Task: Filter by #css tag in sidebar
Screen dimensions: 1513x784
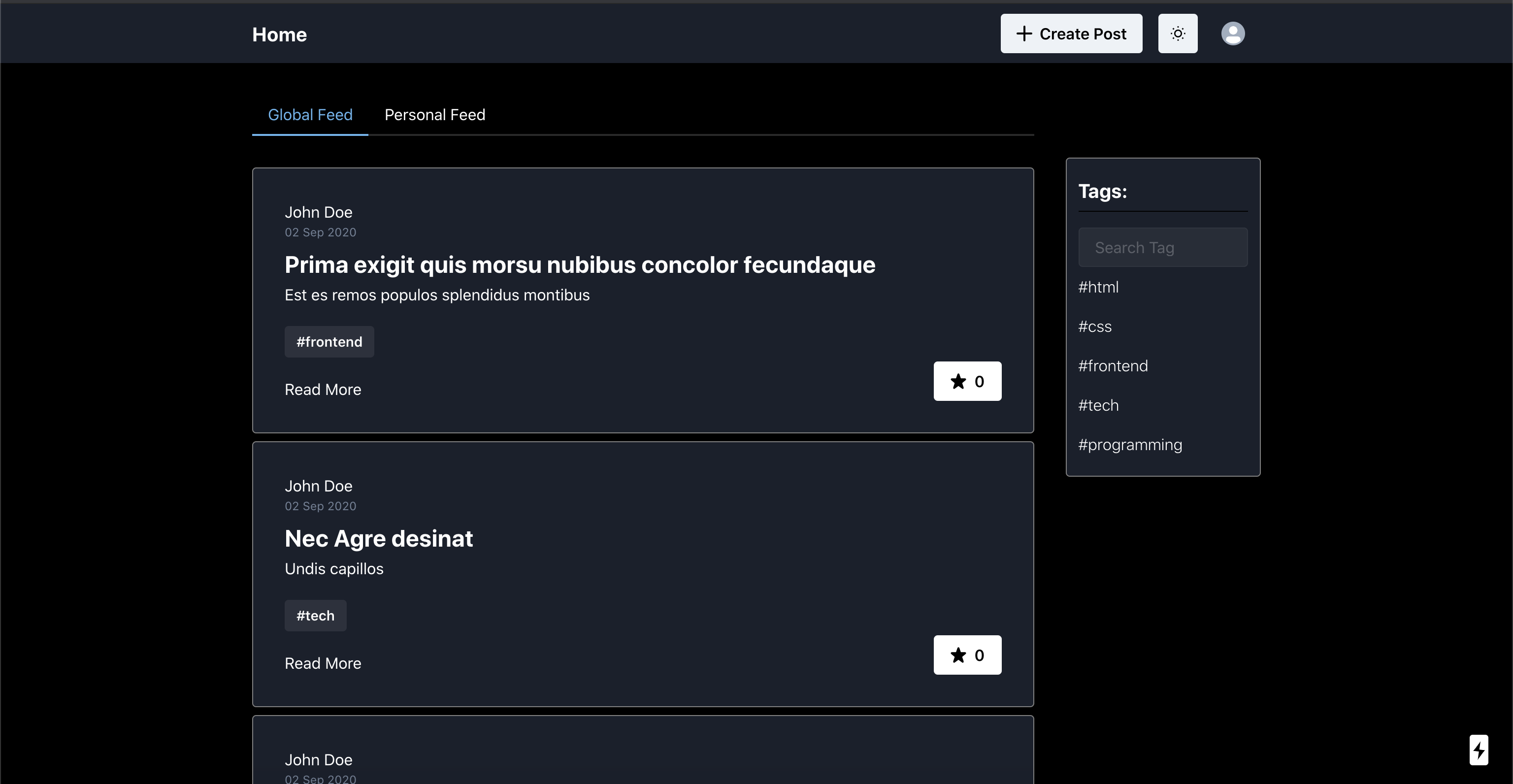Action: point(1094,327)
